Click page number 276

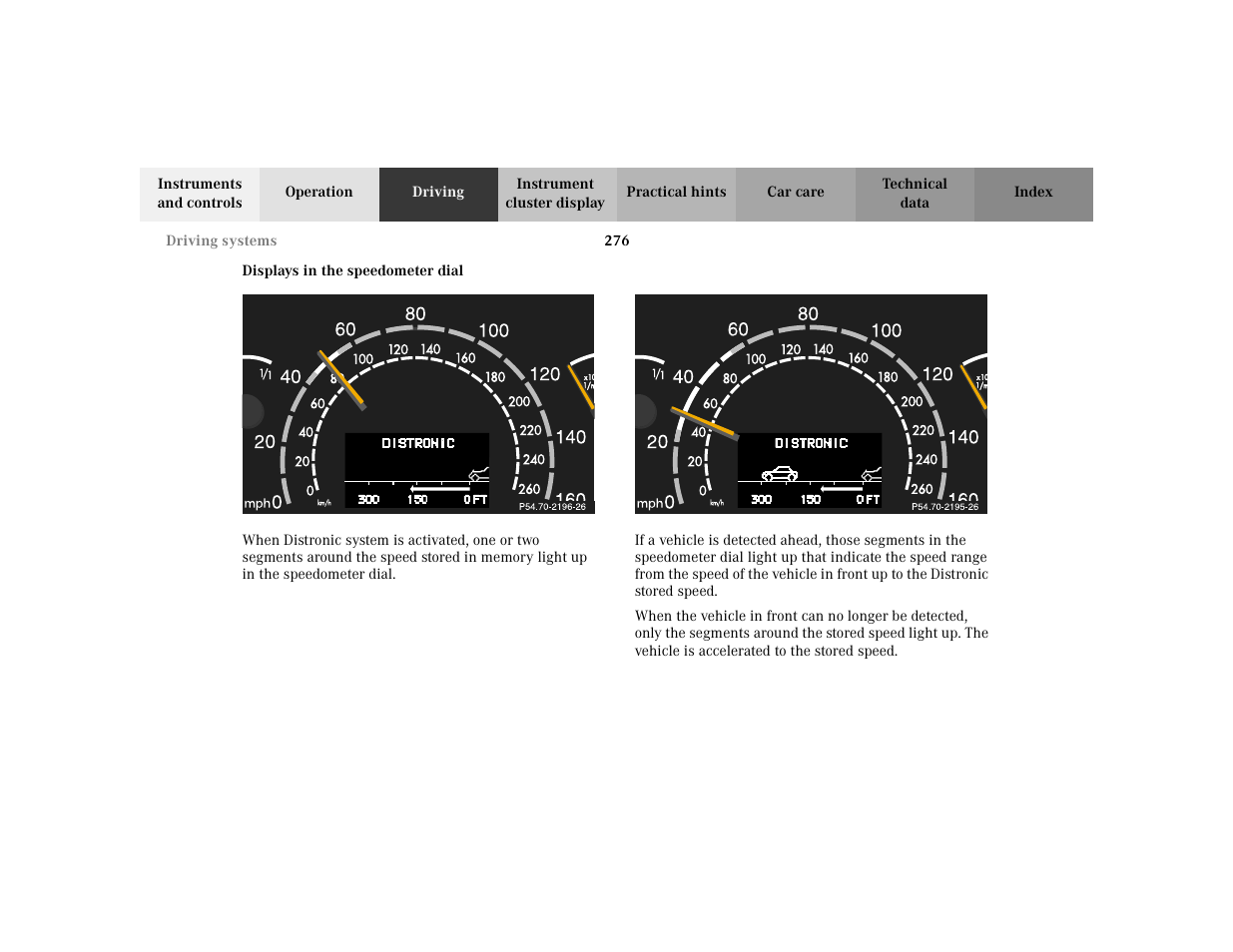pos(617,240)
